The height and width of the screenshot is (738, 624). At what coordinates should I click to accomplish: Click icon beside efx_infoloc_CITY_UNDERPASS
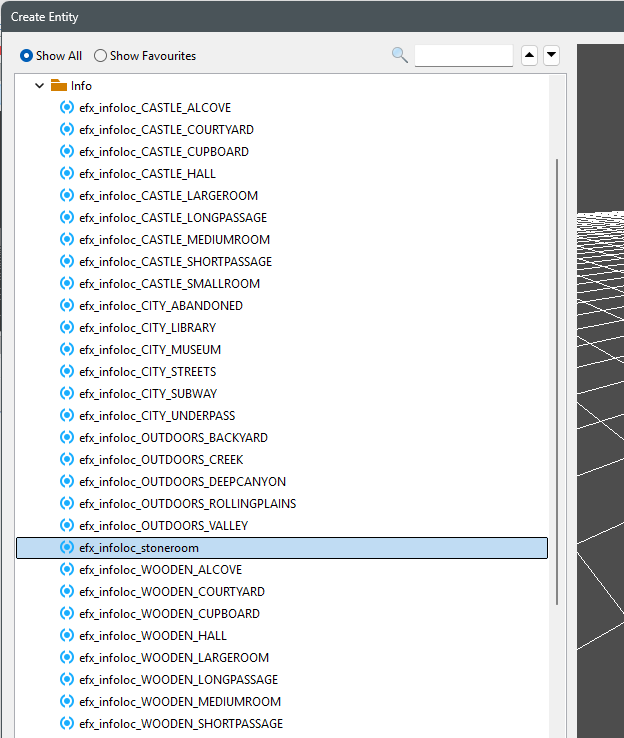pos(67,415)
